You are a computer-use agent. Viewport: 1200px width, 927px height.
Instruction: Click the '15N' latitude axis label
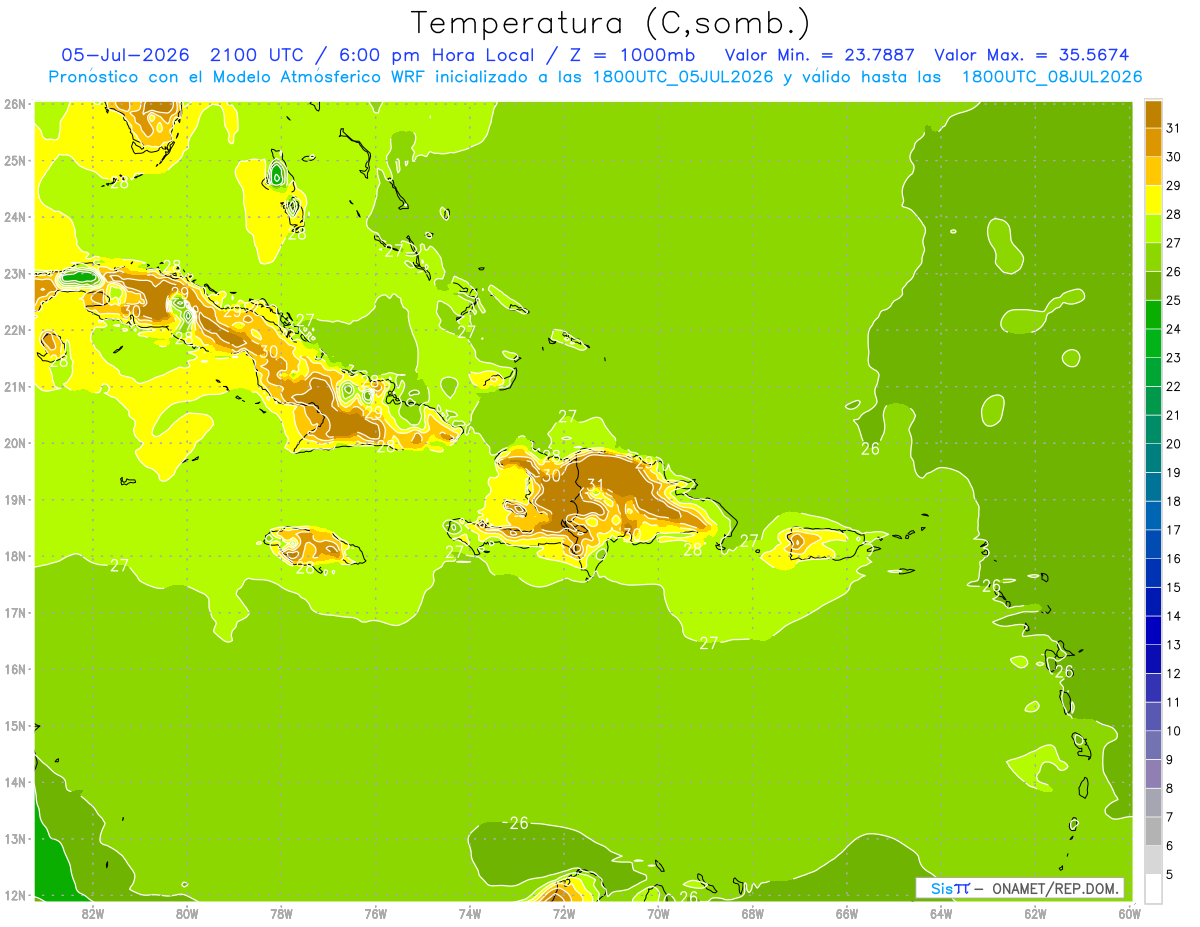coord(15,726)
